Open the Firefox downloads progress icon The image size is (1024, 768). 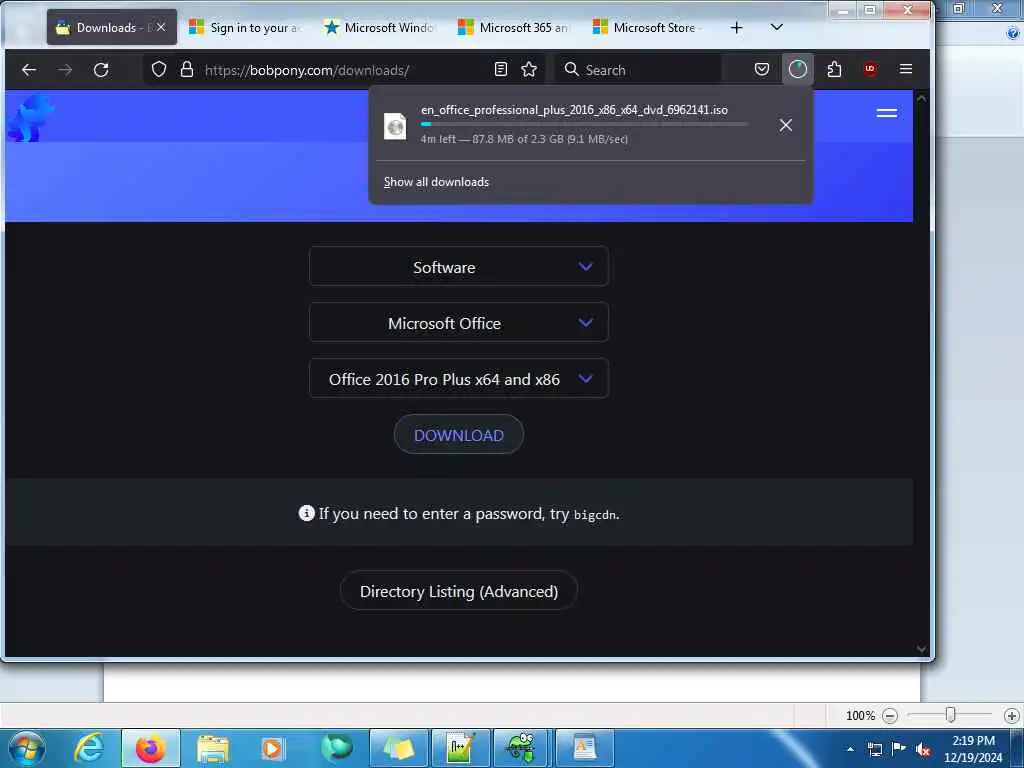click(797, 69)
